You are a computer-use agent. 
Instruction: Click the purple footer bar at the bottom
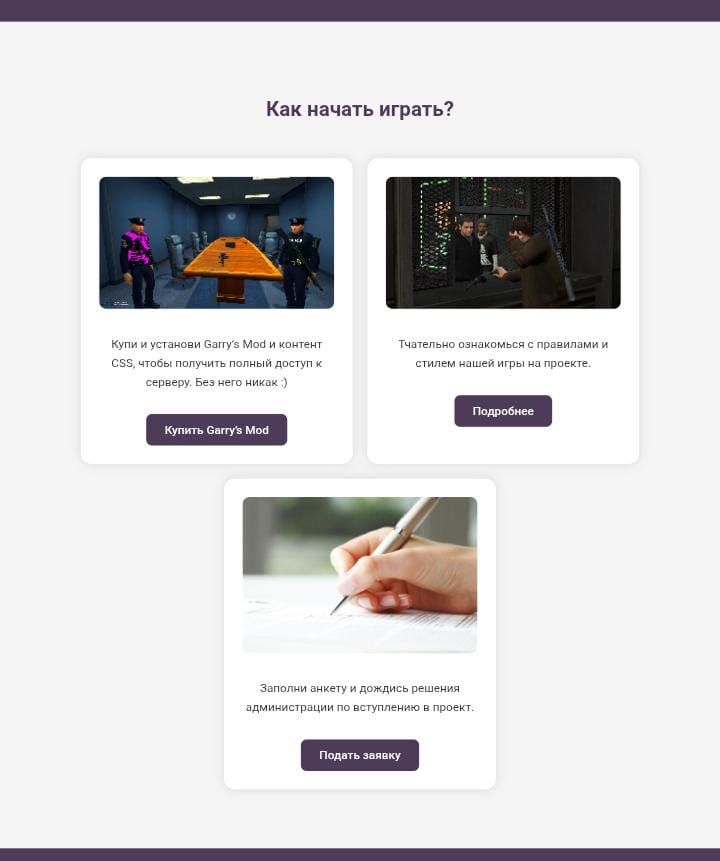(360, 855)
